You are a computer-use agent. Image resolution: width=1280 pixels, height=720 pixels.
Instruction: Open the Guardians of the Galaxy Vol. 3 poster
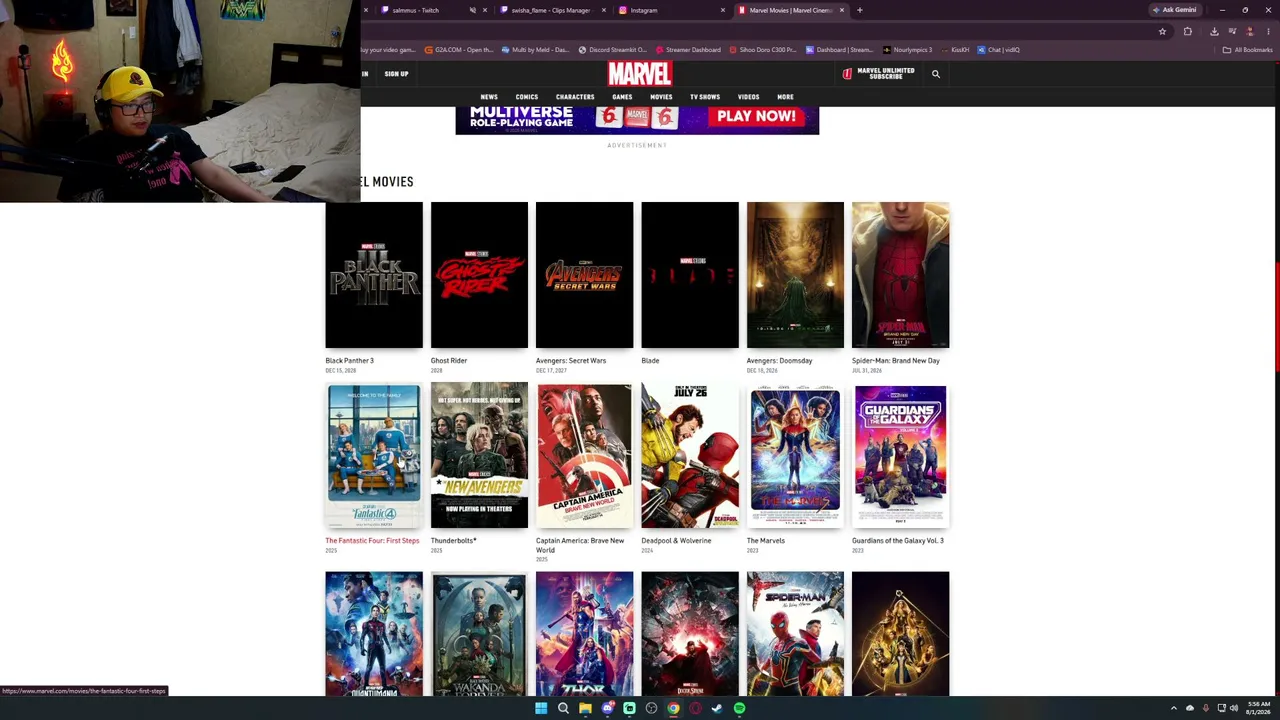[900, 455]
